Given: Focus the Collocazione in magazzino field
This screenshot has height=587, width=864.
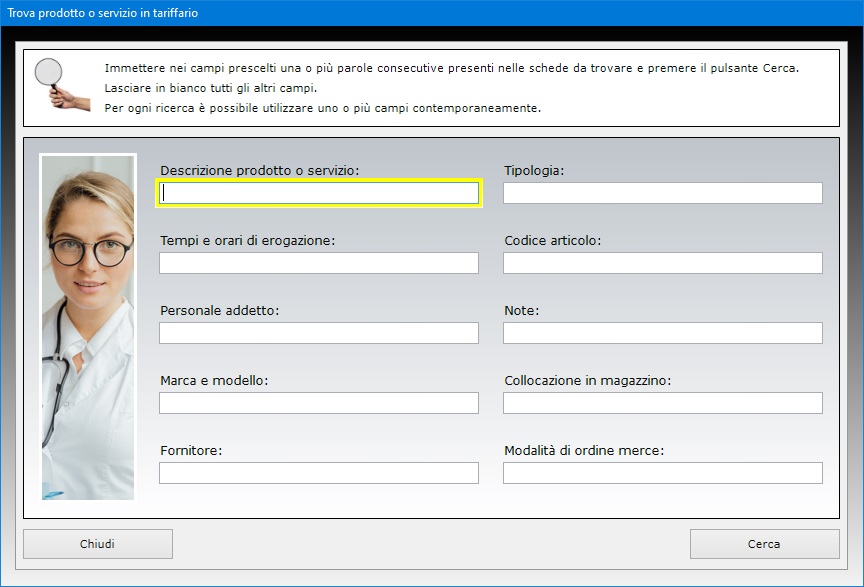Looking at the screenshot, I should point(663,403).
